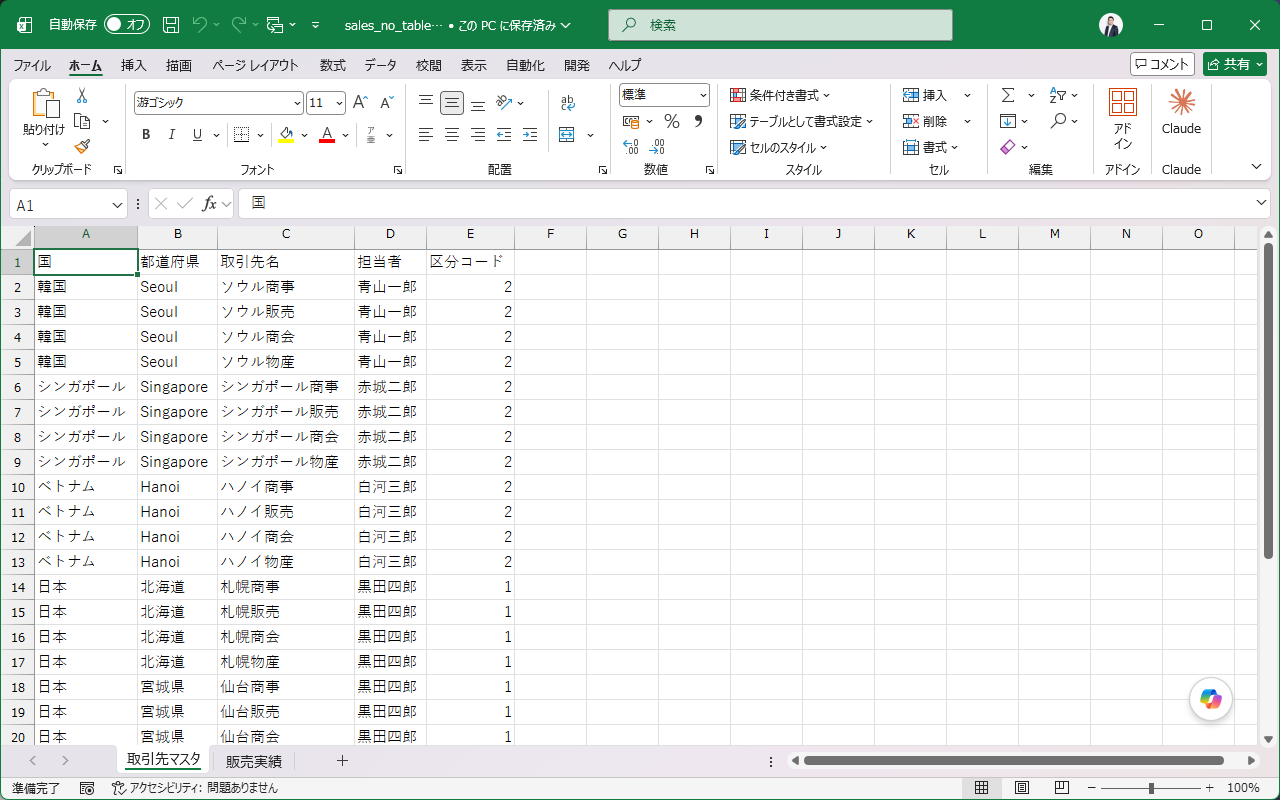Click the Cut scissors icon

tap(82, 96)
